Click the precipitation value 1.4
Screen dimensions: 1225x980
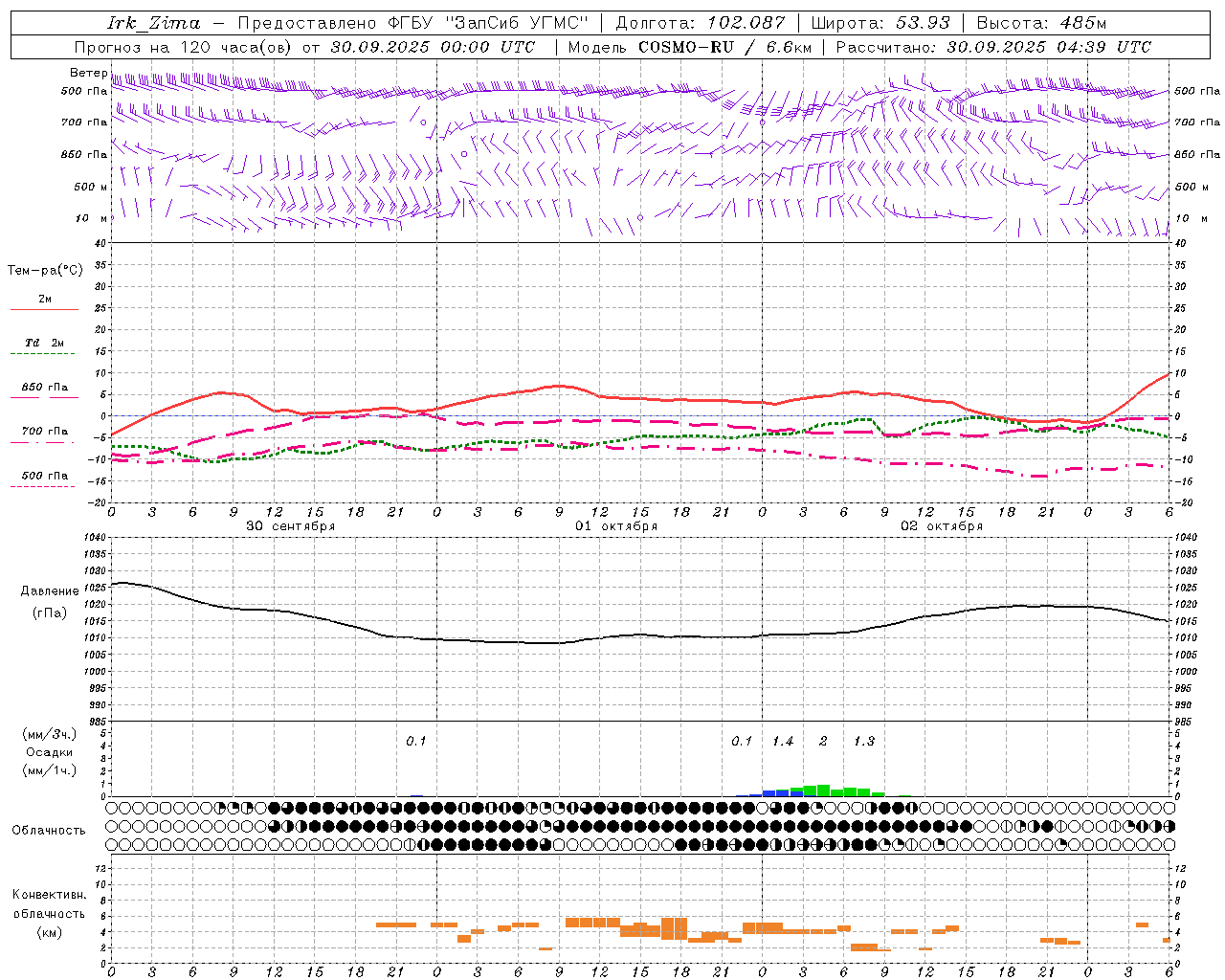pyautogui.click(x=783, y=742)
